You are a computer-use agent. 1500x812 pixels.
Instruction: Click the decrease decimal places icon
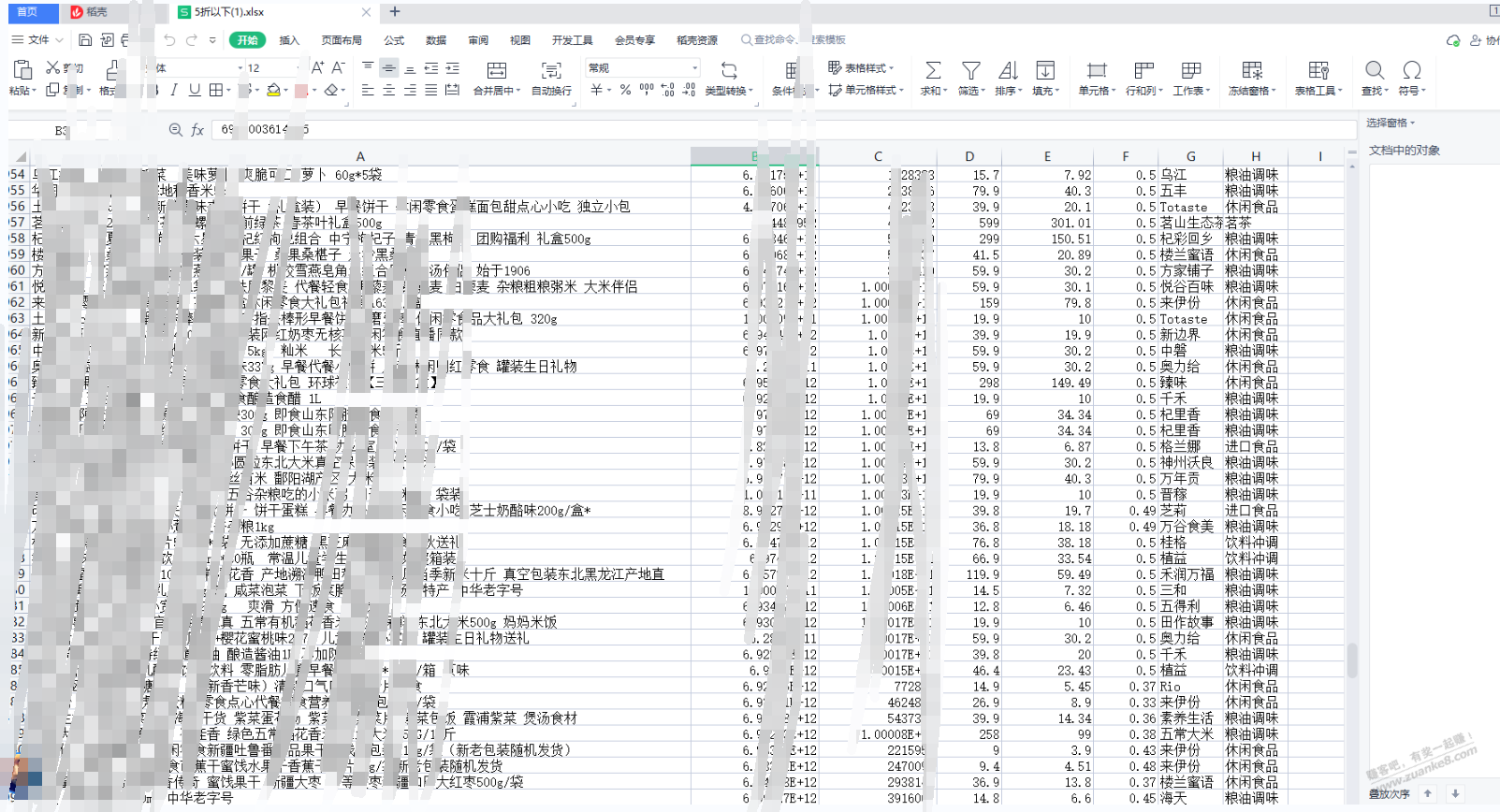click(x=689, y=90)
